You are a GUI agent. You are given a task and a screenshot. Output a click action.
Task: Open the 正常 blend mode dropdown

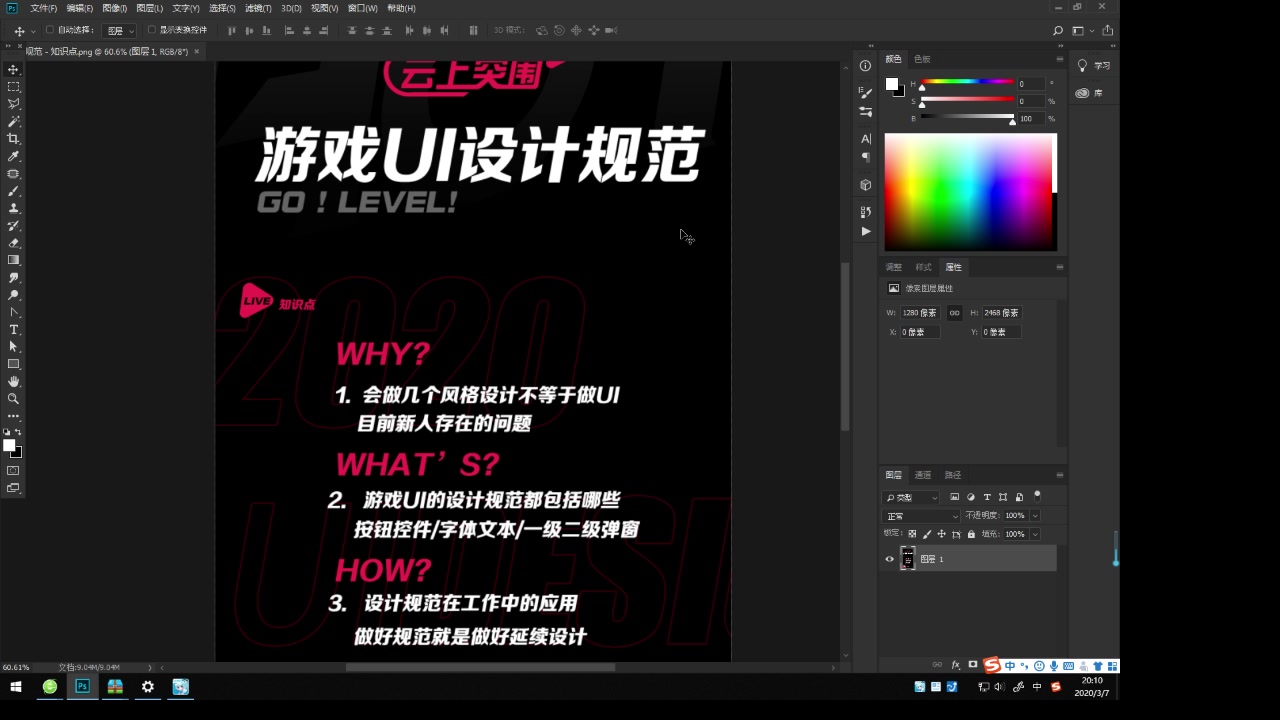tap(920, 516)
